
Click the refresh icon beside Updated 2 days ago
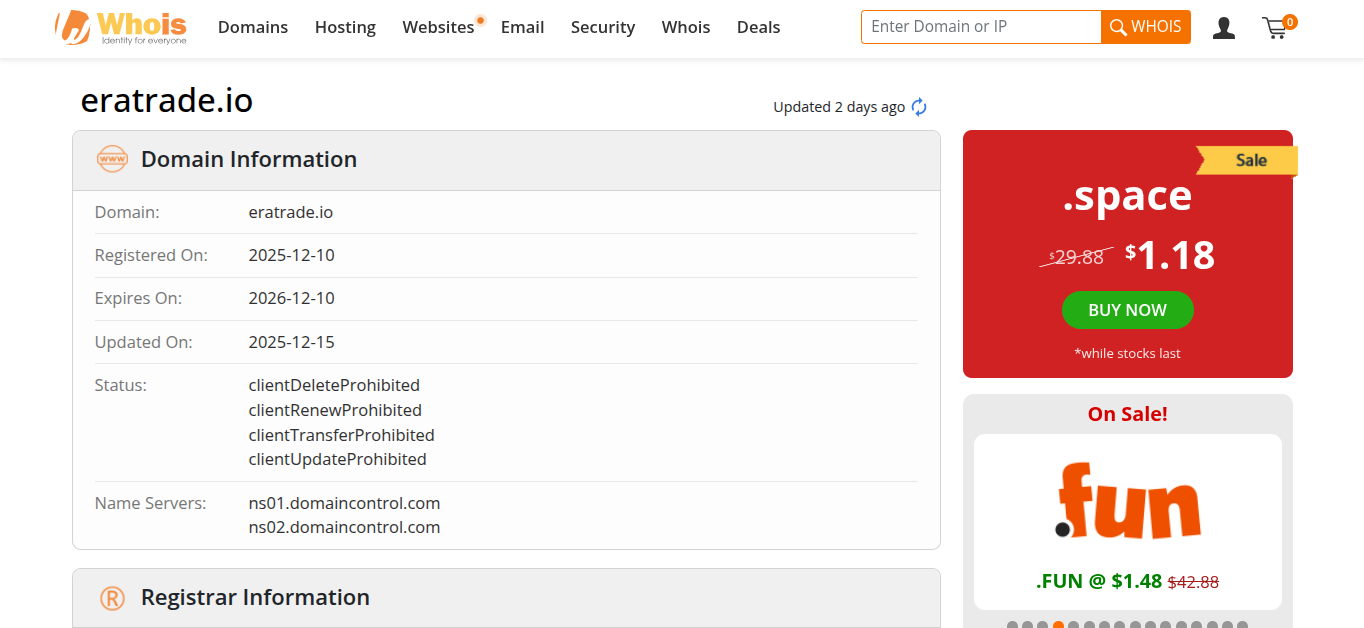(x=919, y=107)
